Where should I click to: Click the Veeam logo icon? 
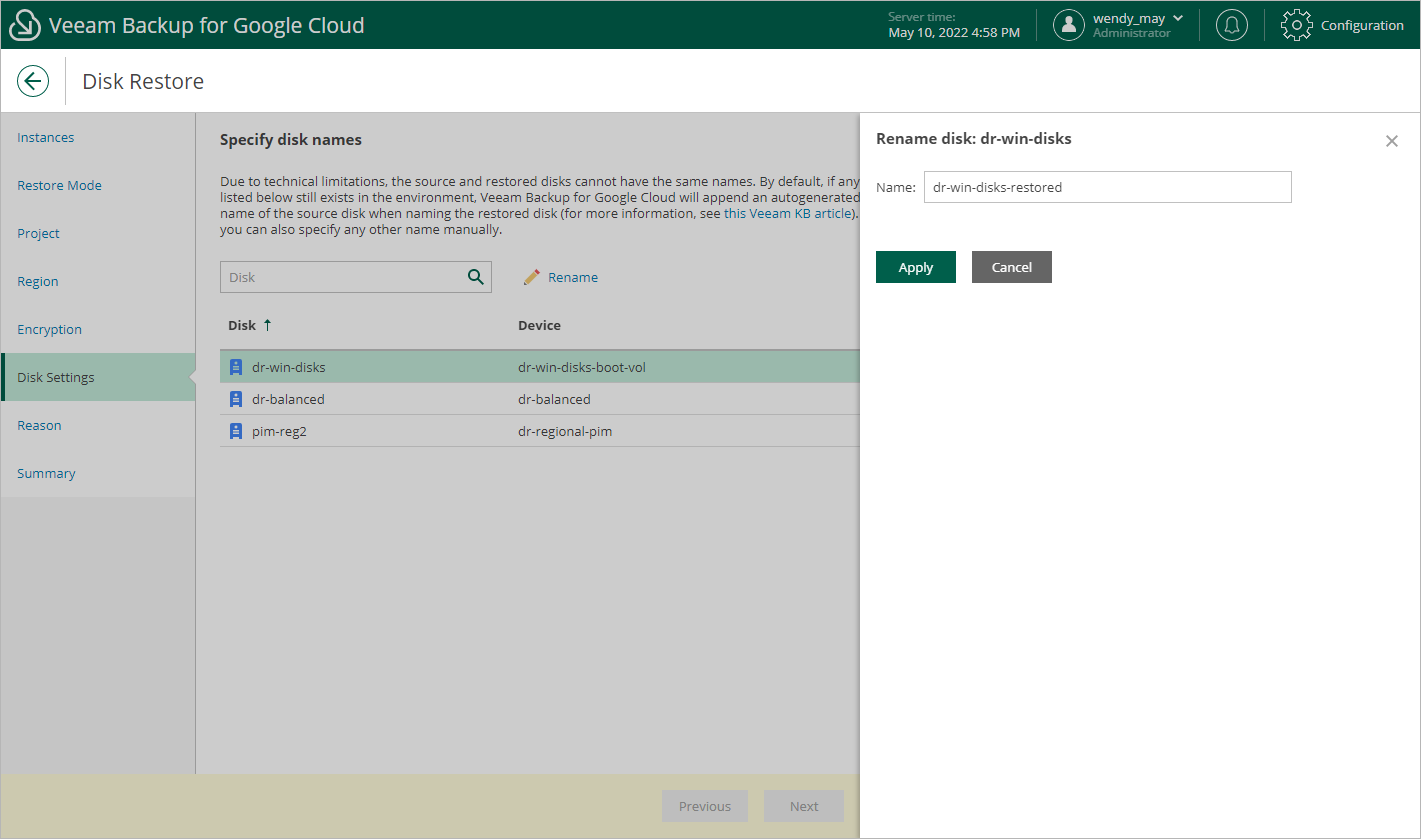click(x=25, y=25)
